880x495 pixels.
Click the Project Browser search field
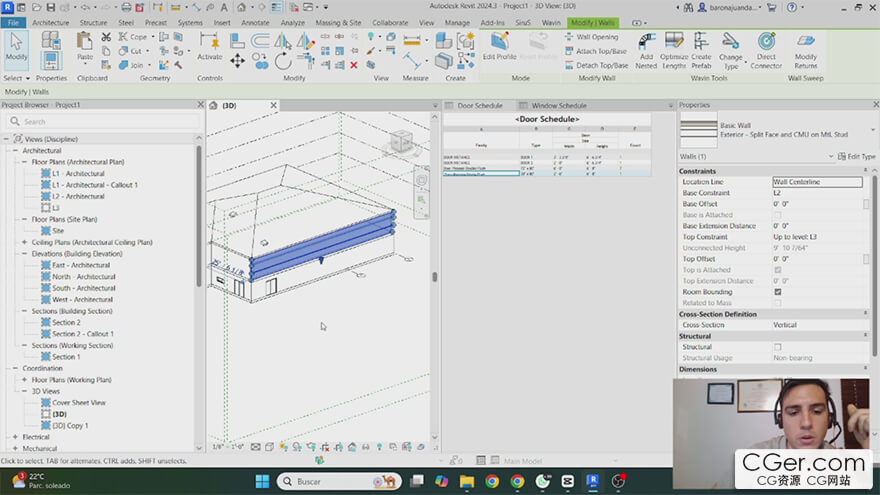98,122
